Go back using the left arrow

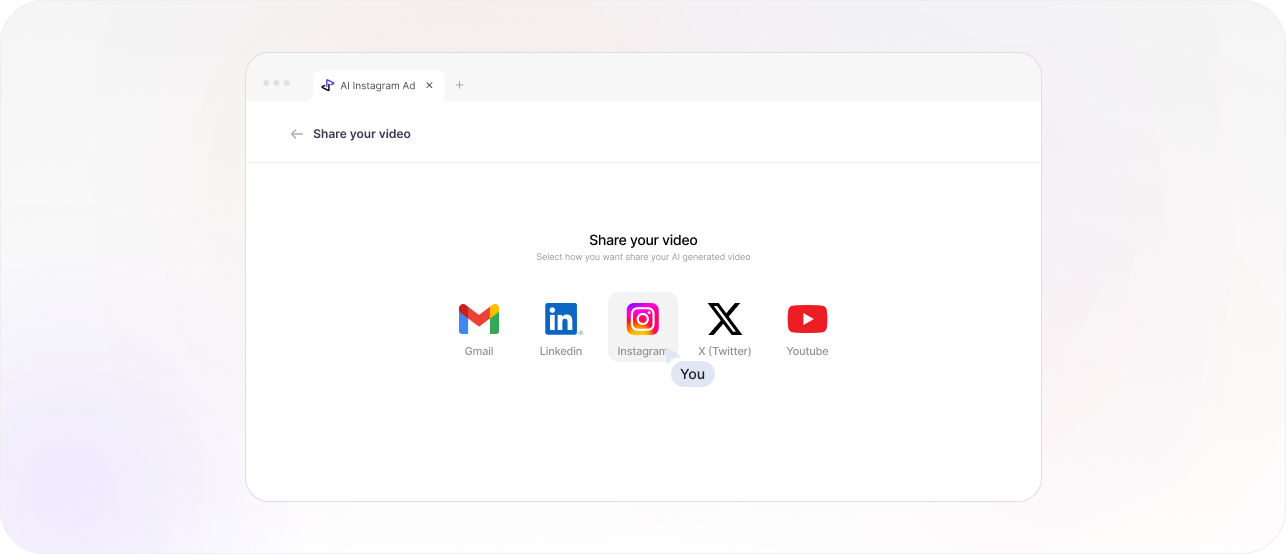point(296,134)
